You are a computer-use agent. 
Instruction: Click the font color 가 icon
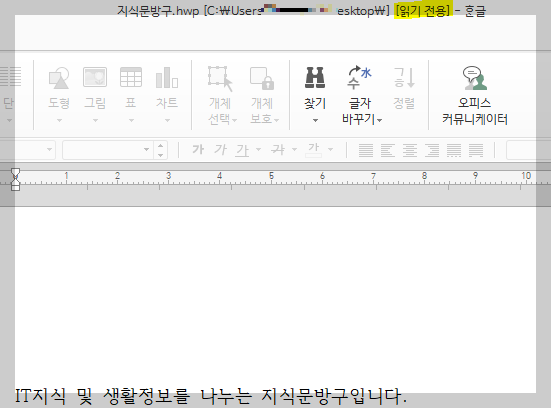[x=314, y=150]
